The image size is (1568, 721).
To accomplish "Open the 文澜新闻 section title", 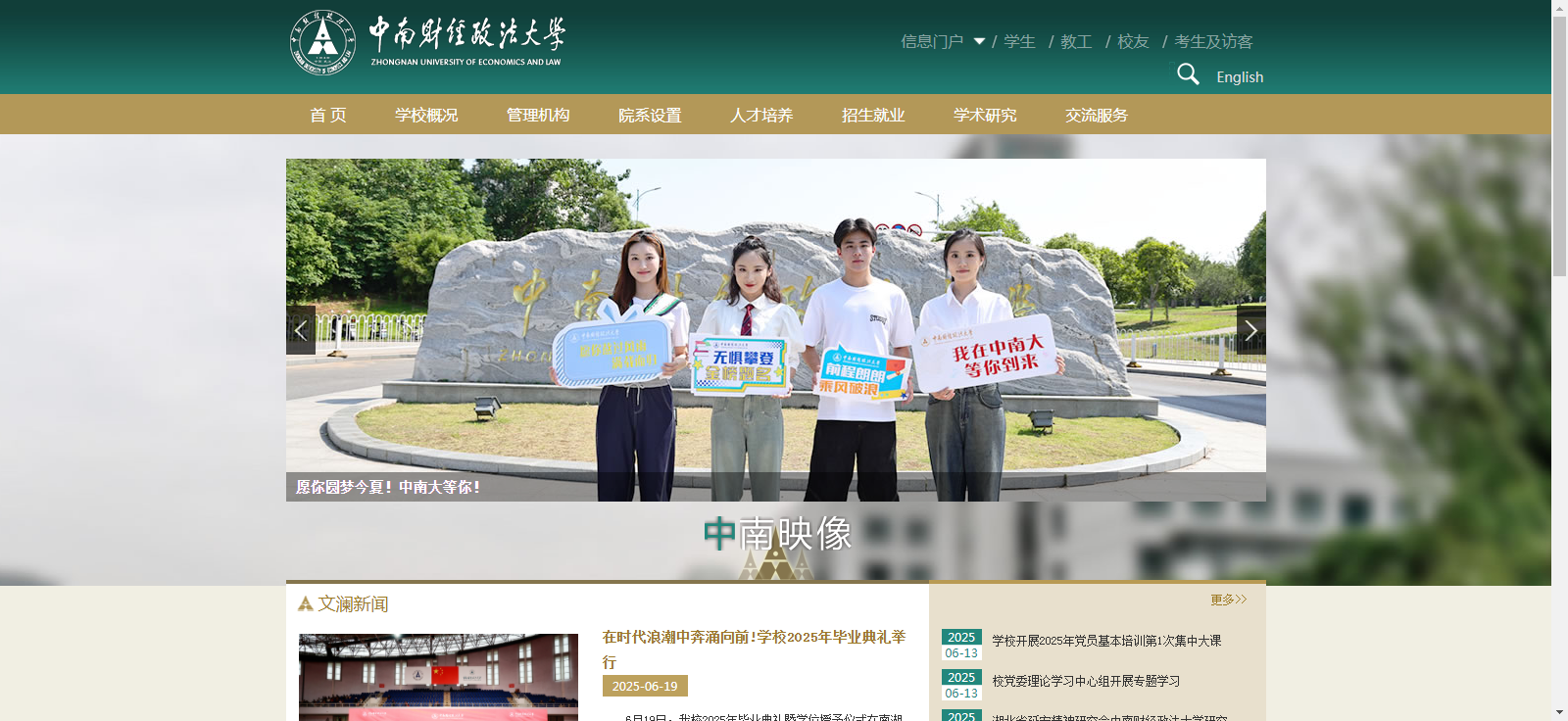I will [353, 603].
